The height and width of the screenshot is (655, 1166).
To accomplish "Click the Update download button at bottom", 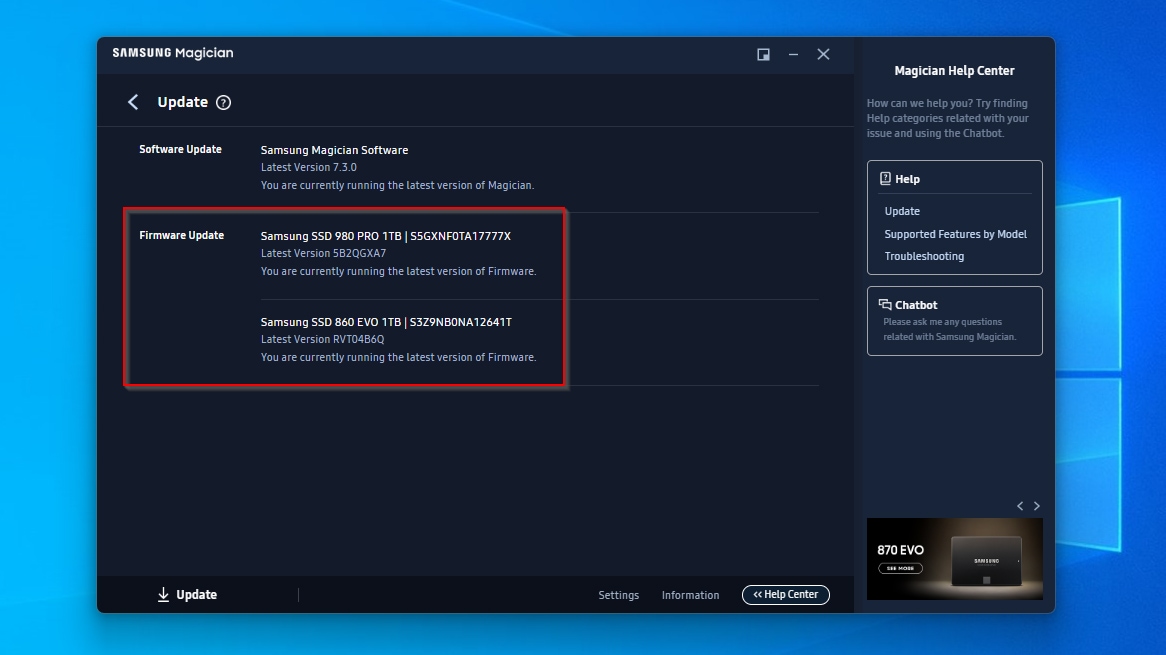I will point(187,595).
